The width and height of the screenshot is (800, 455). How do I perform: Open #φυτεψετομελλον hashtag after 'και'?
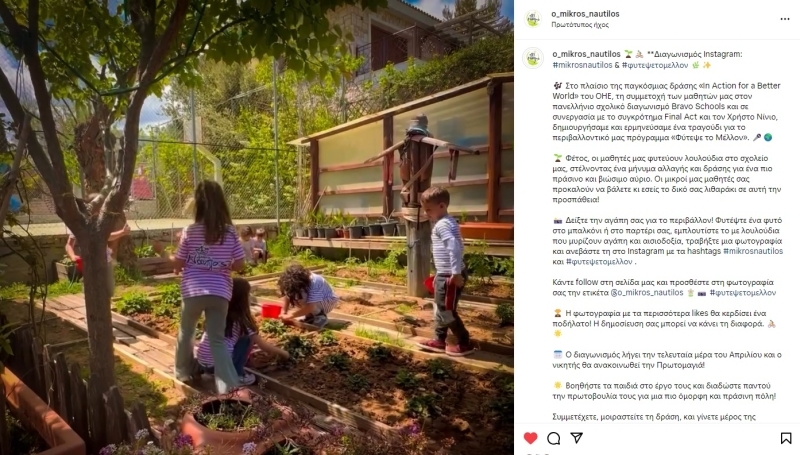coord(599,262)
